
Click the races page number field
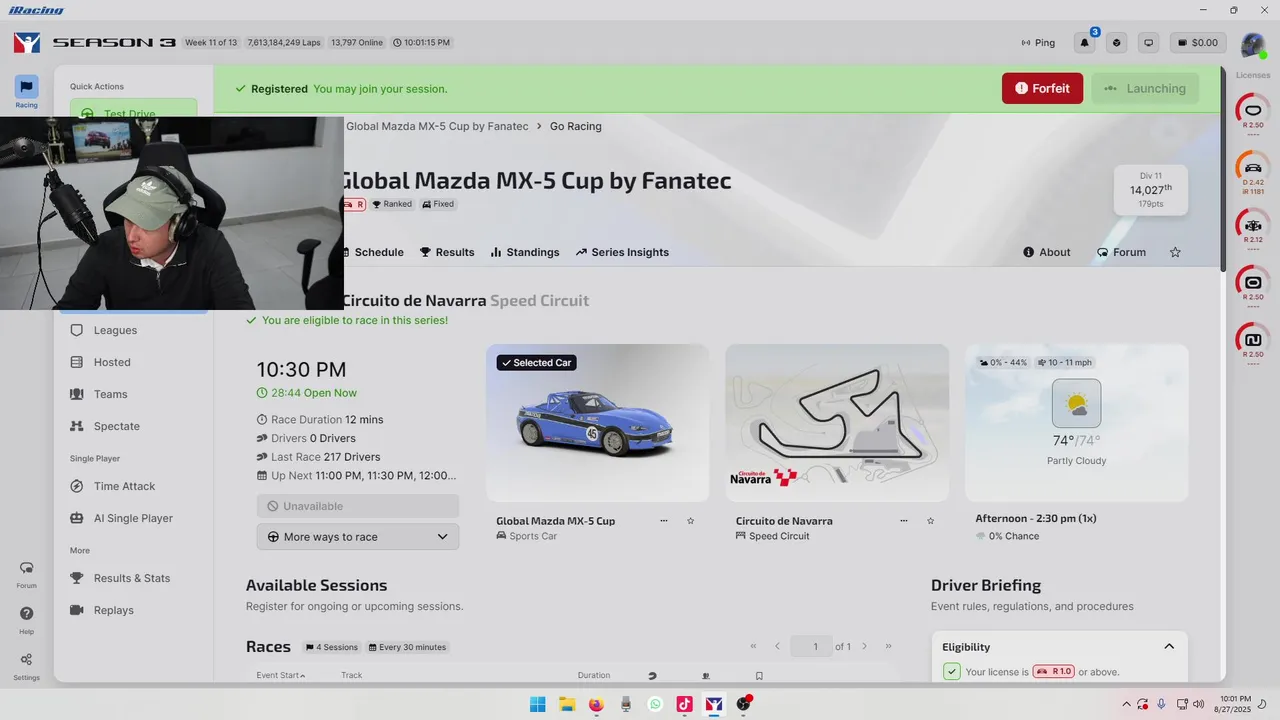811,646
